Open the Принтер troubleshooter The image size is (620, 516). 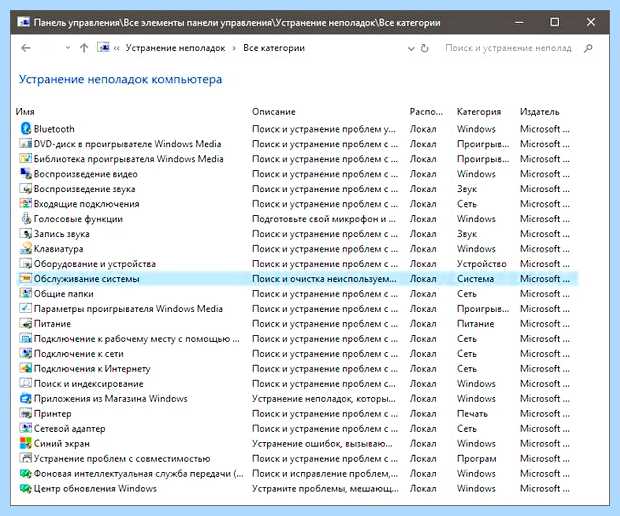tap(53, 414)
